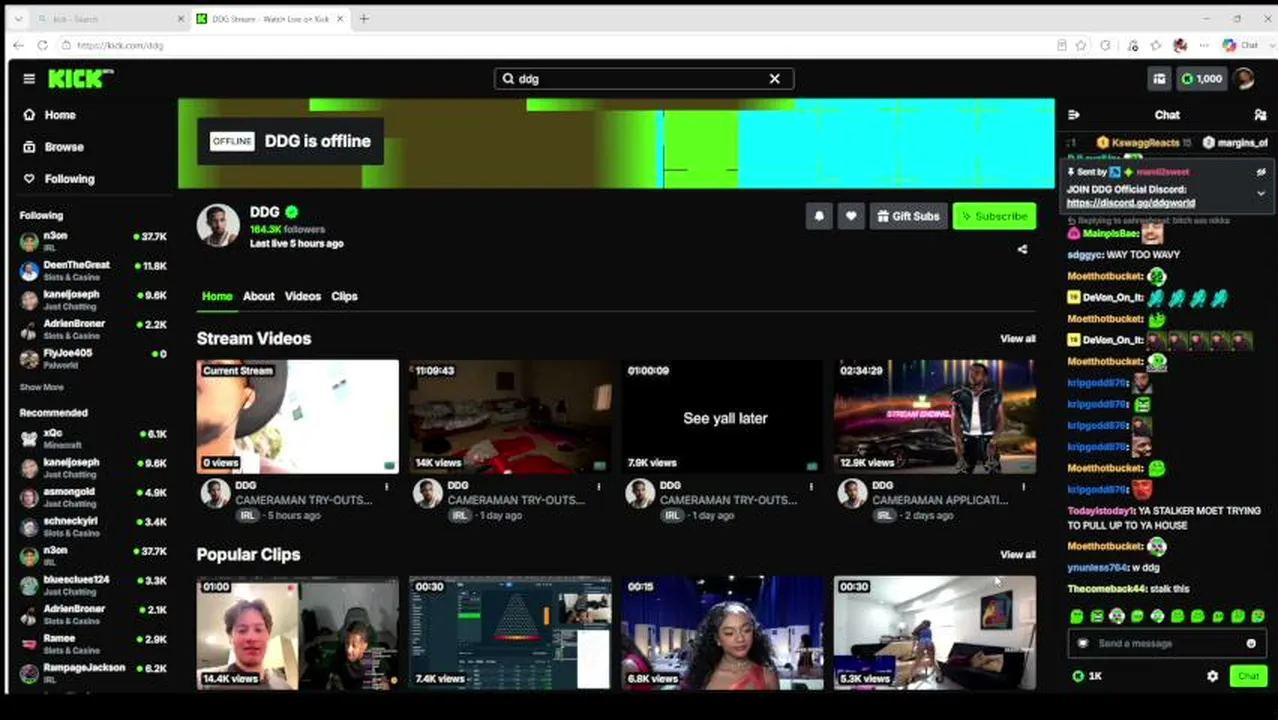This screenshot has height=720, width=1278.
Task: Open chat settings gear
Action: [1212, 677]
